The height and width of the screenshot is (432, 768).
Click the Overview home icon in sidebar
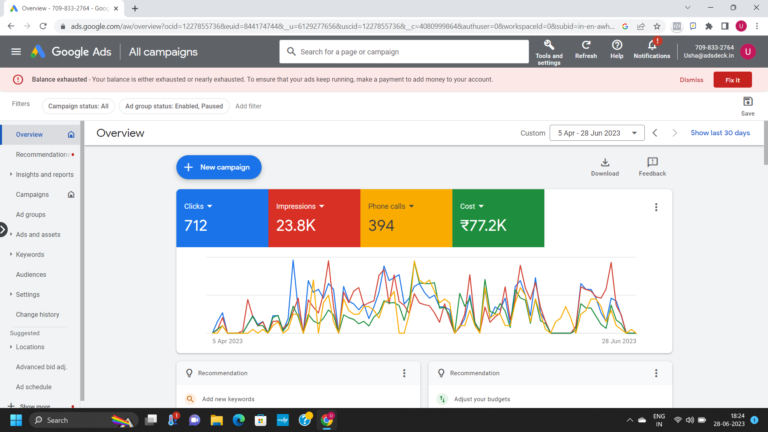point(71,134)
